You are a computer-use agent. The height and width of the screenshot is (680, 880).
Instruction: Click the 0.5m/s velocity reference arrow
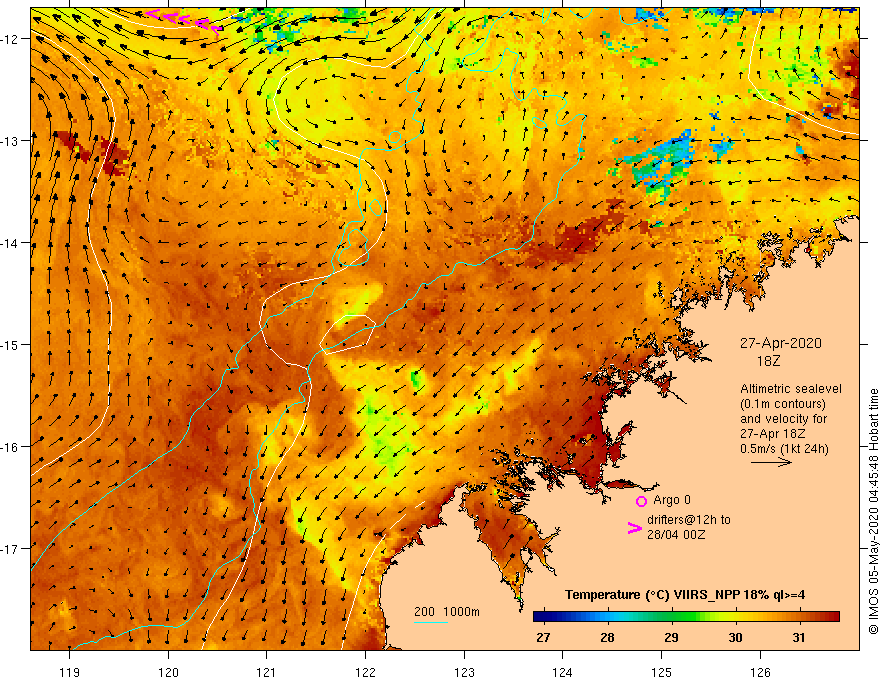click(771, 462)
